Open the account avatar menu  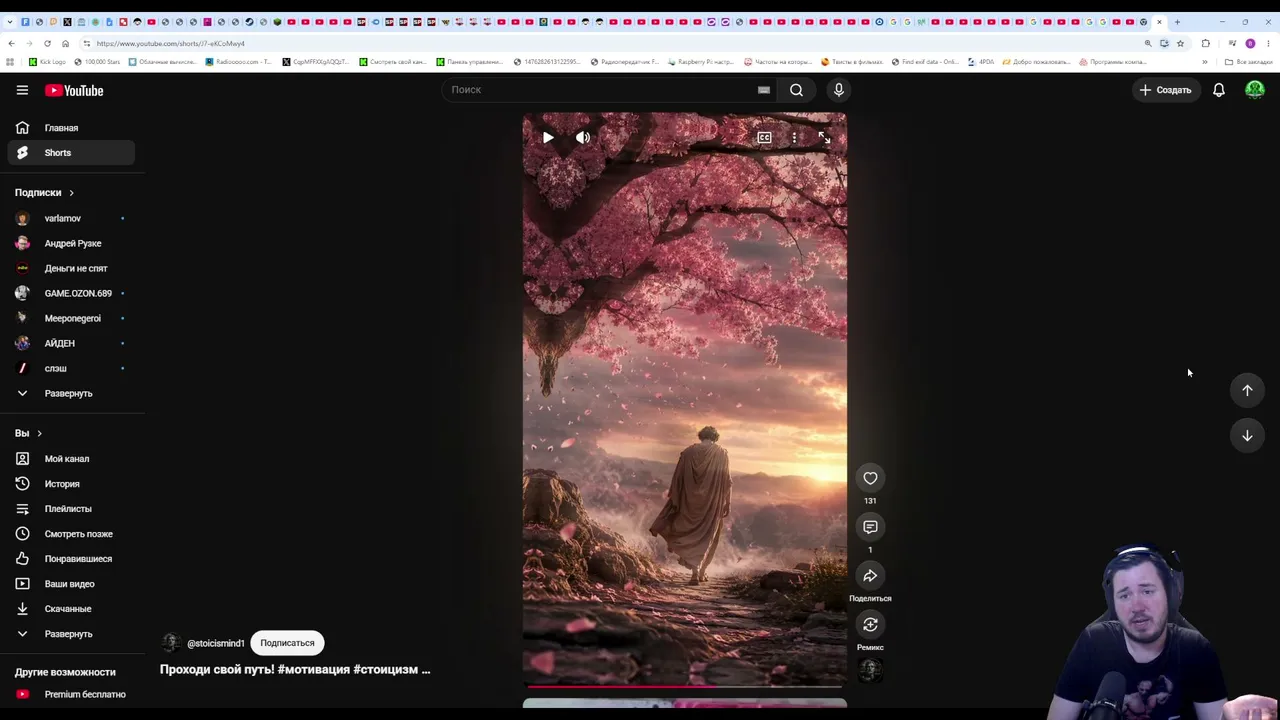click(1255, 90)
